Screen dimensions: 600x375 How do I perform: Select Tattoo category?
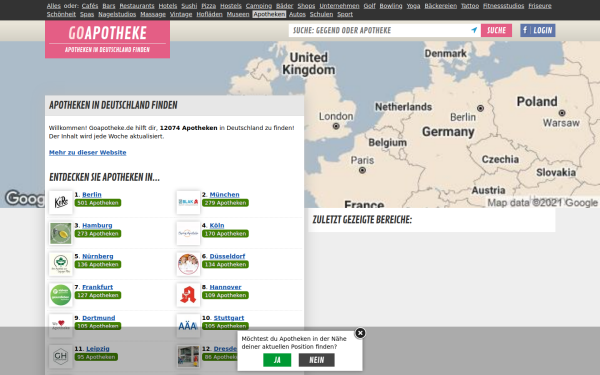pyautogui.click(x=470, y=6)
